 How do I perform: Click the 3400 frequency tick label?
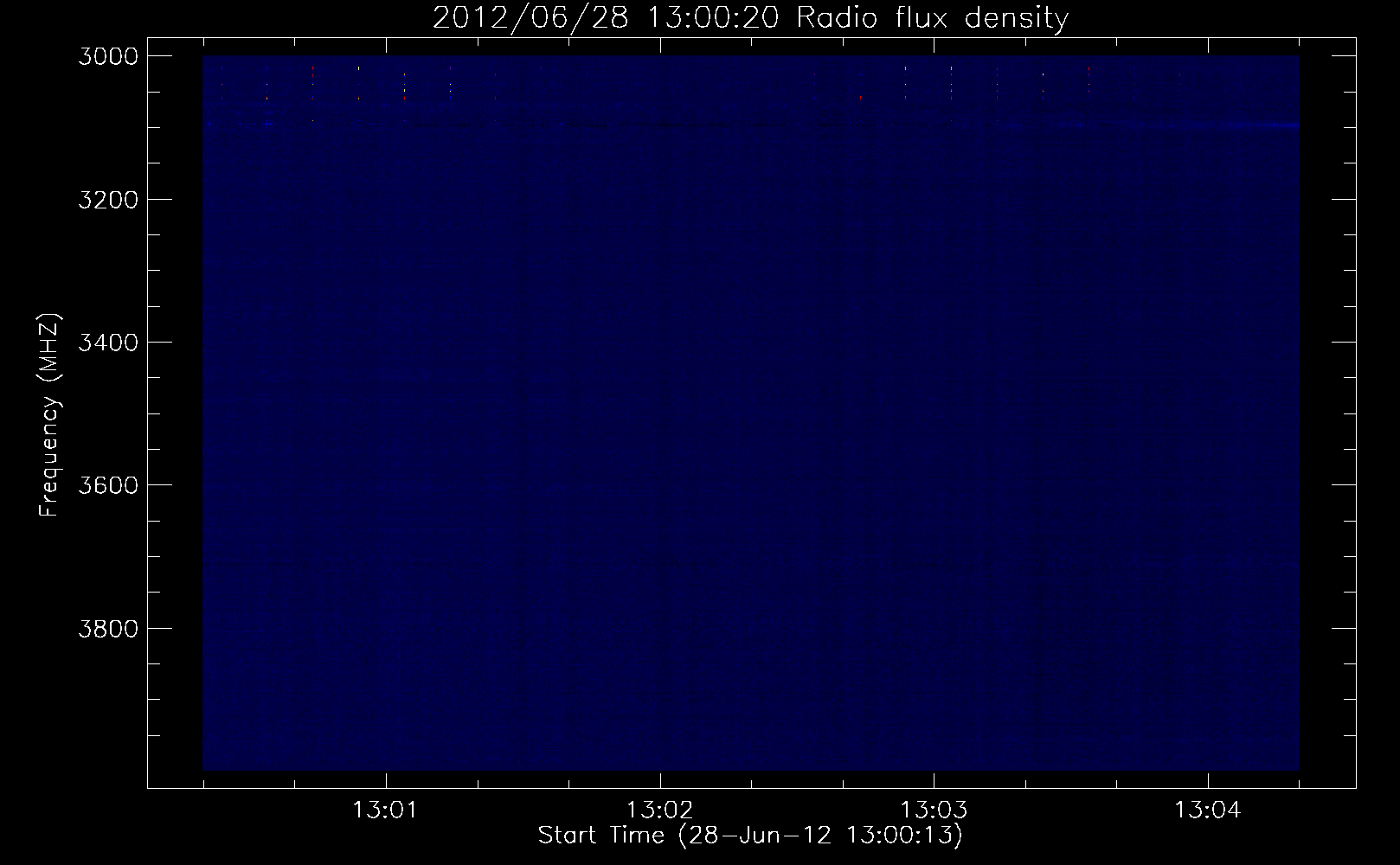(108, 342)
